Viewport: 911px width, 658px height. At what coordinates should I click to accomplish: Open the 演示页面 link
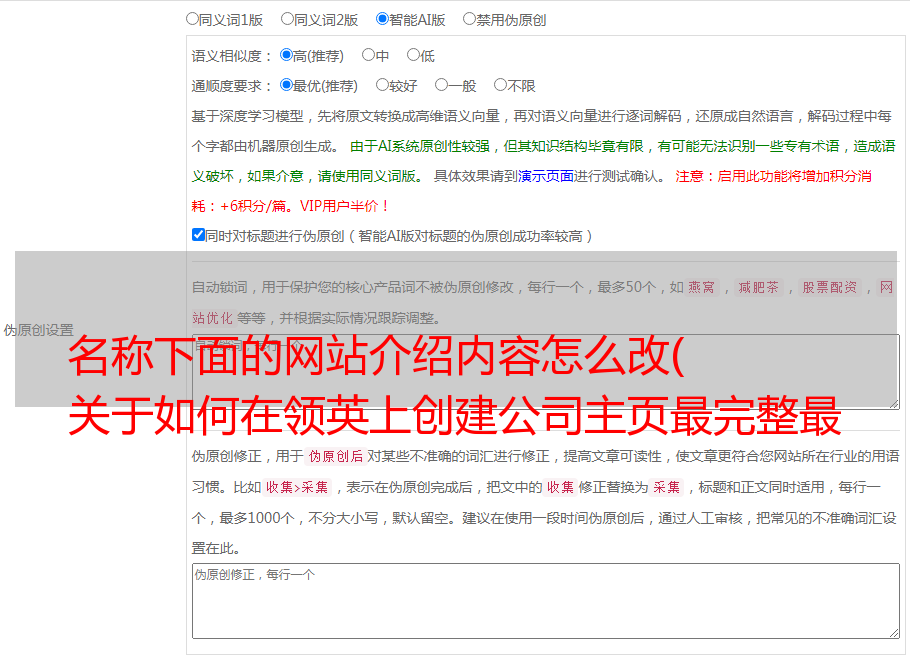tap(546, 176)
